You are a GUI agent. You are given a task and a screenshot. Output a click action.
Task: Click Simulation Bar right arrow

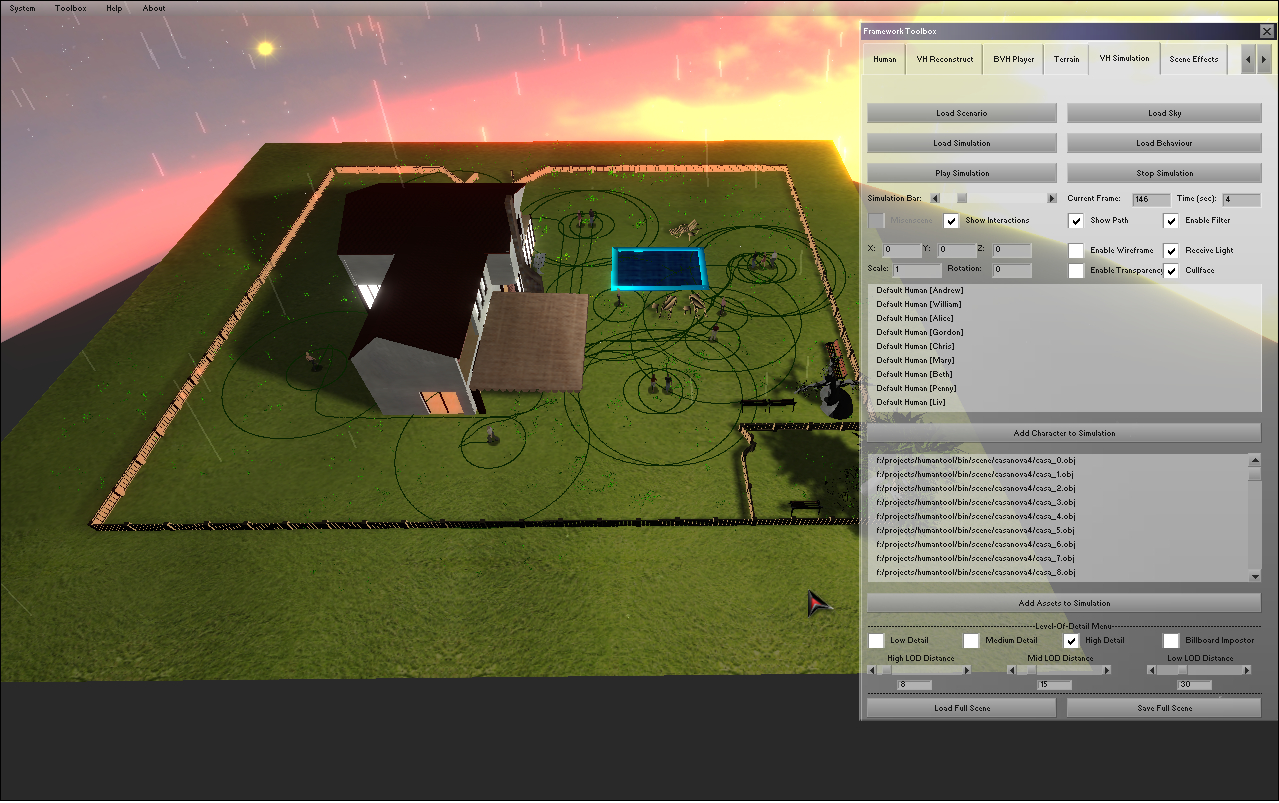[1052, 199]
